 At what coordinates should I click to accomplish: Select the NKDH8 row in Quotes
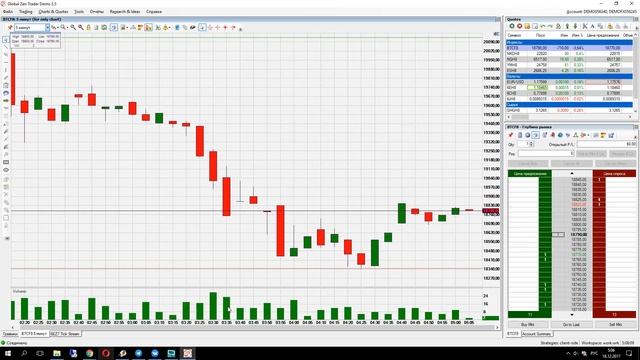(569, 53)
